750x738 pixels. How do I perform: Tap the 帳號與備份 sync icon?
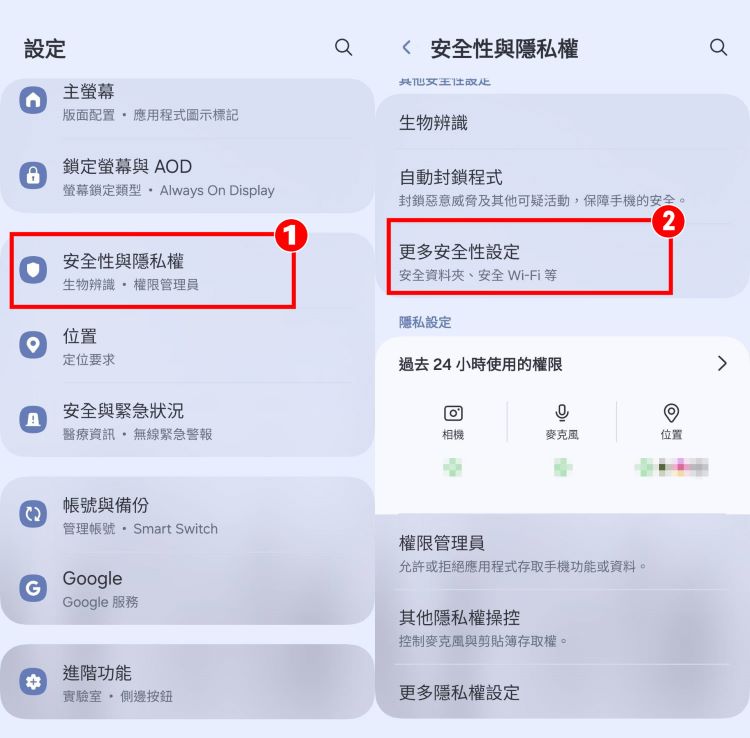[x=33, y=514]
